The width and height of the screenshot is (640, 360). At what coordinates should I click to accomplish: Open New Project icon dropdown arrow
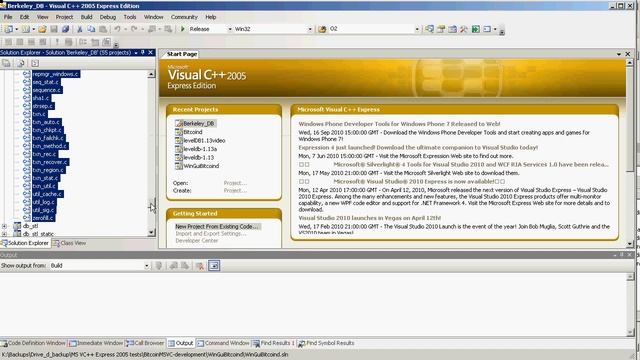(x=16, y=29)
